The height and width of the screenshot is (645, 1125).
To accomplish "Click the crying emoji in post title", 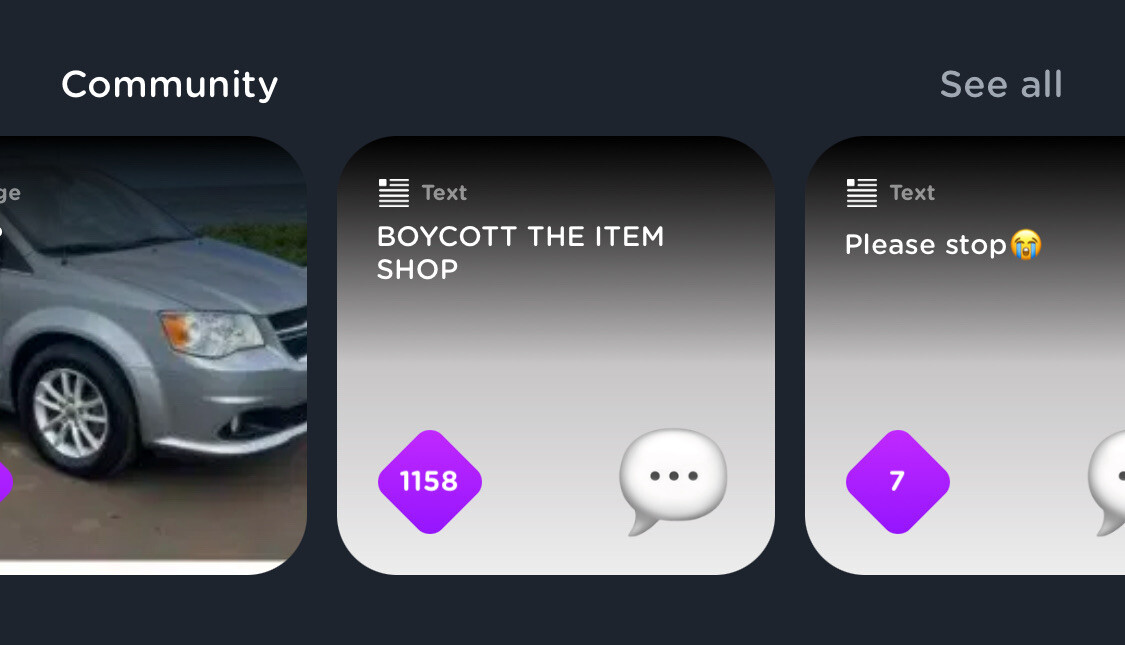I will pos(1026,244).
